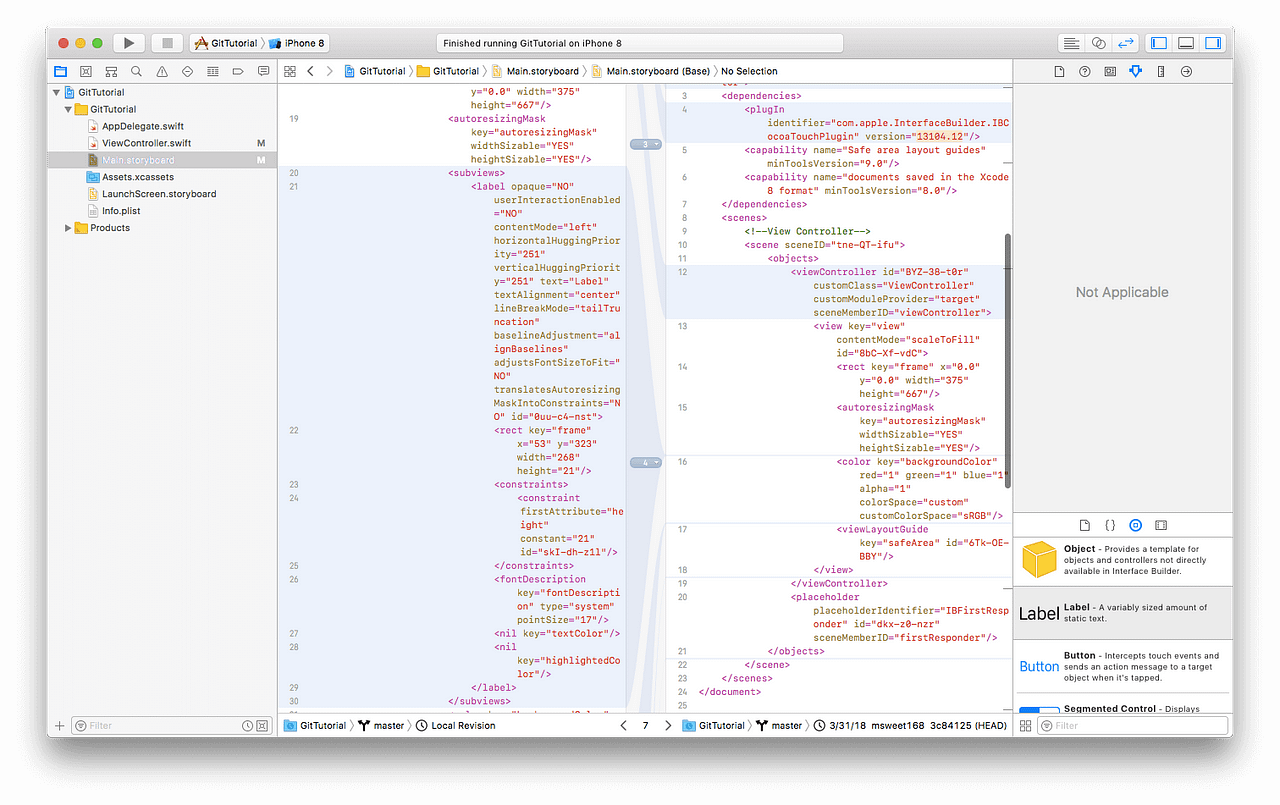Viewport: 1280px width, 805px height.
Task: Toggle source-controlled files filter
Action: pyautogui.click(x=263, y=726)
